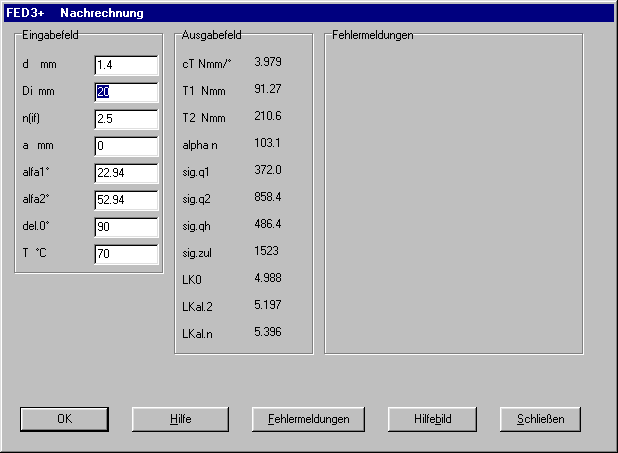
Task: Click alpha n value 103.1
Action: 268,143
